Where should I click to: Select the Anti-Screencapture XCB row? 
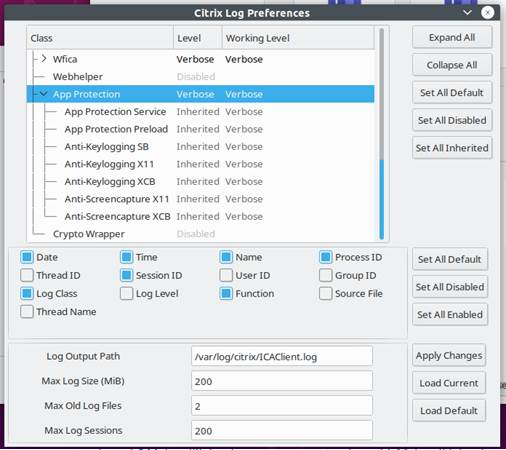click(x=201, y=217)
